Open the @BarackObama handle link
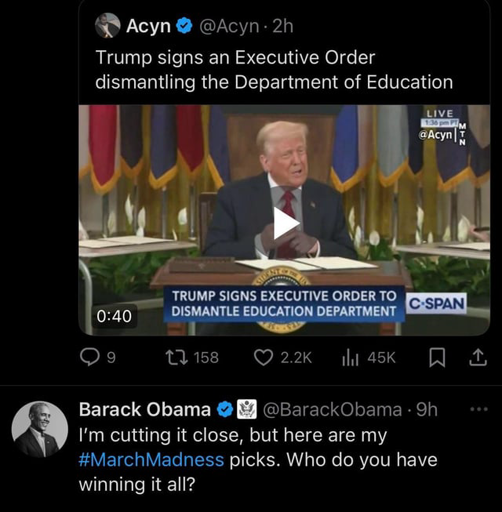The width and height of the screenshot is (502, 512). tap(332, 409)
